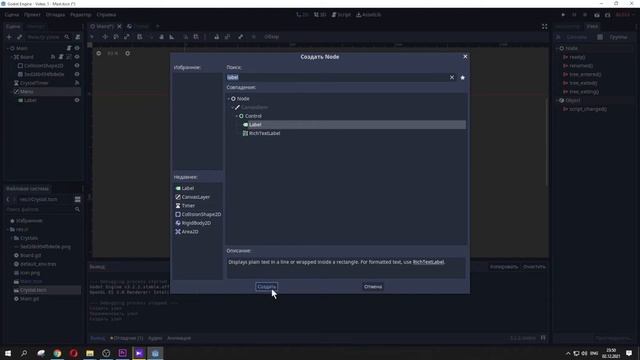
Task: Switch to the 3D workspace
Action: 320,15
